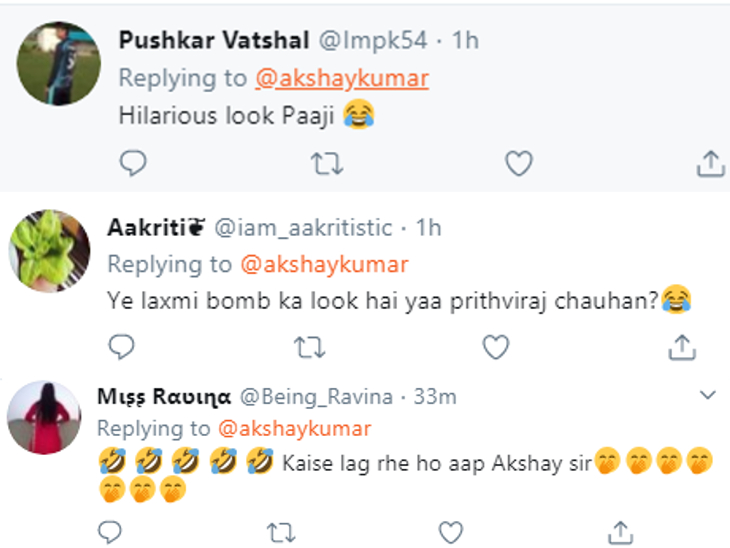Share Pushkar Vatshal's tweet
The image size is (730, 548).
click(709, 163)
